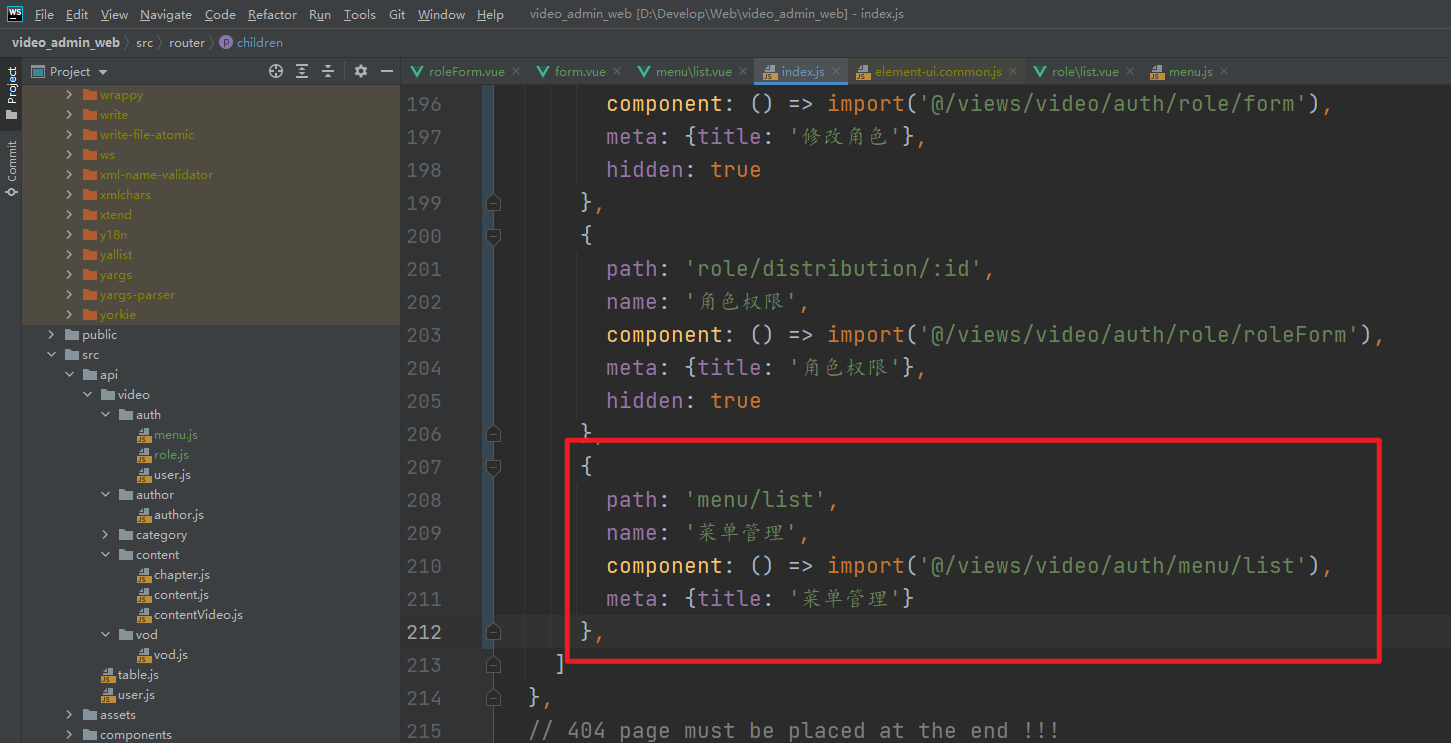Collapse the src folder
This screenshot has height=743, width=1451.
coord(51,355)
